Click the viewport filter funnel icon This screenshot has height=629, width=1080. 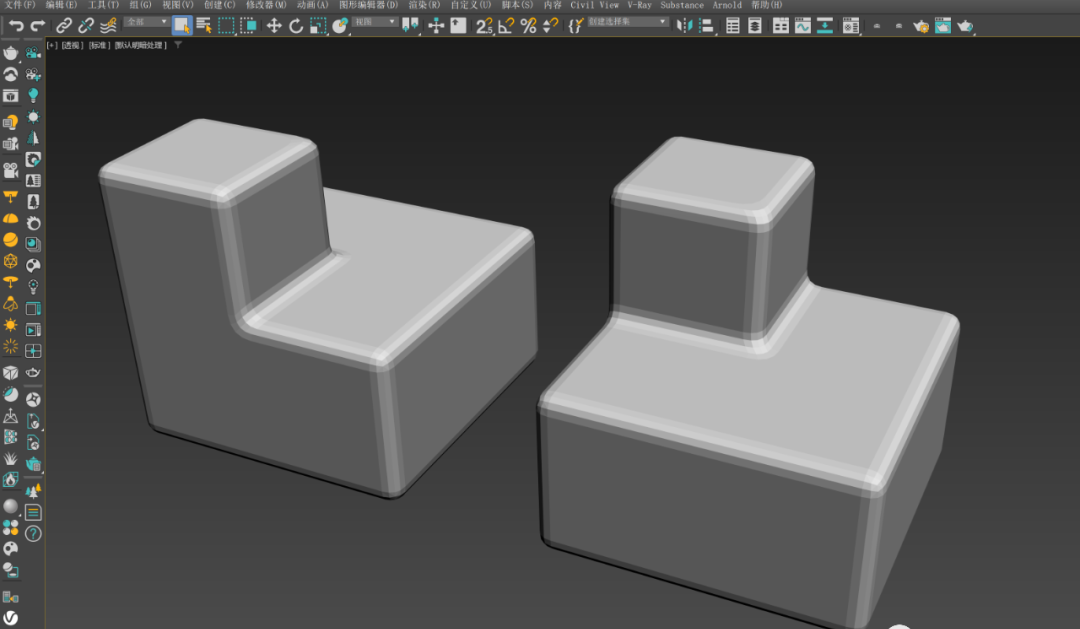[x=178, y=45]
